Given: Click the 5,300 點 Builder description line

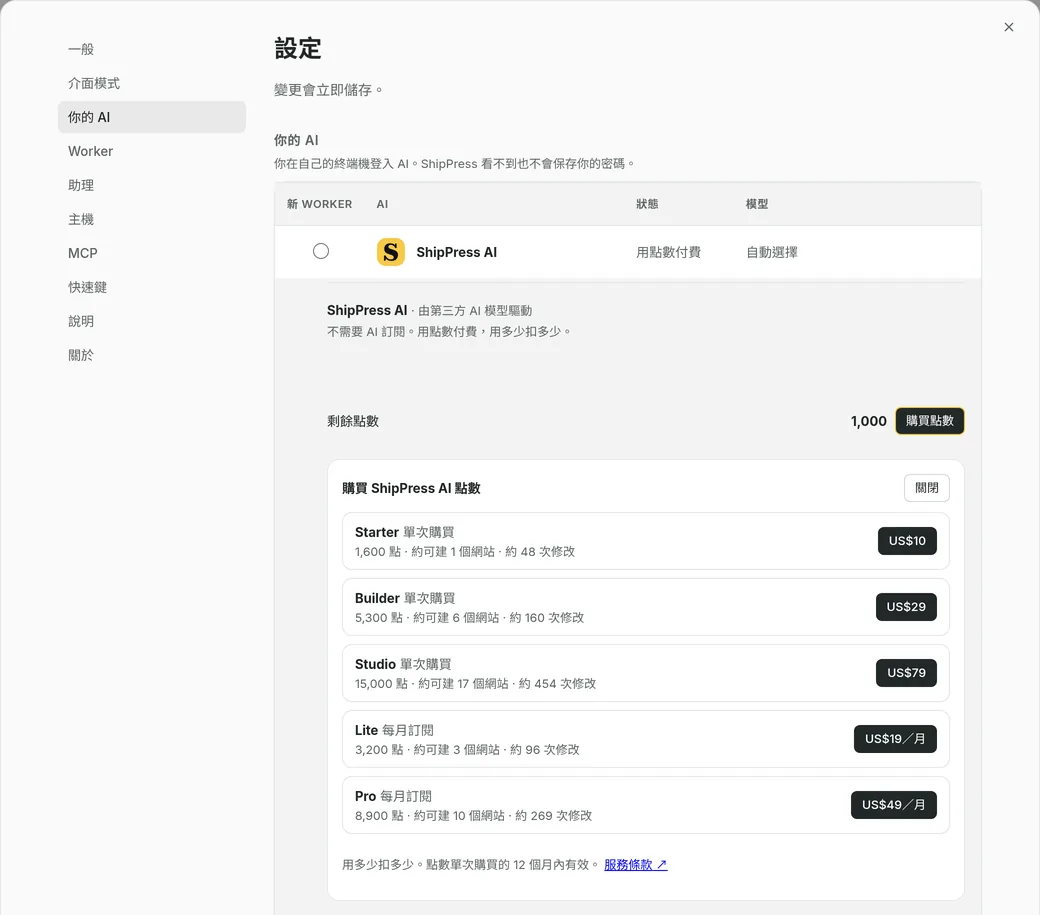Looking at the screenshot, I should pyautogui.click(x=470, y=618).
